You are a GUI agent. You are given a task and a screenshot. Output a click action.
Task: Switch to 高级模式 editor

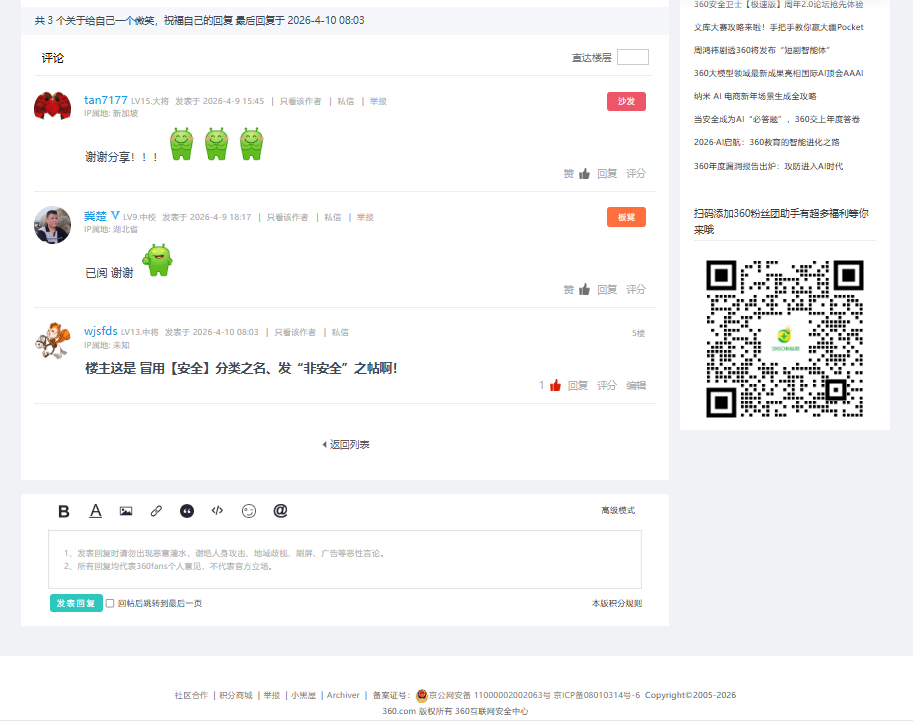point(618,511)
